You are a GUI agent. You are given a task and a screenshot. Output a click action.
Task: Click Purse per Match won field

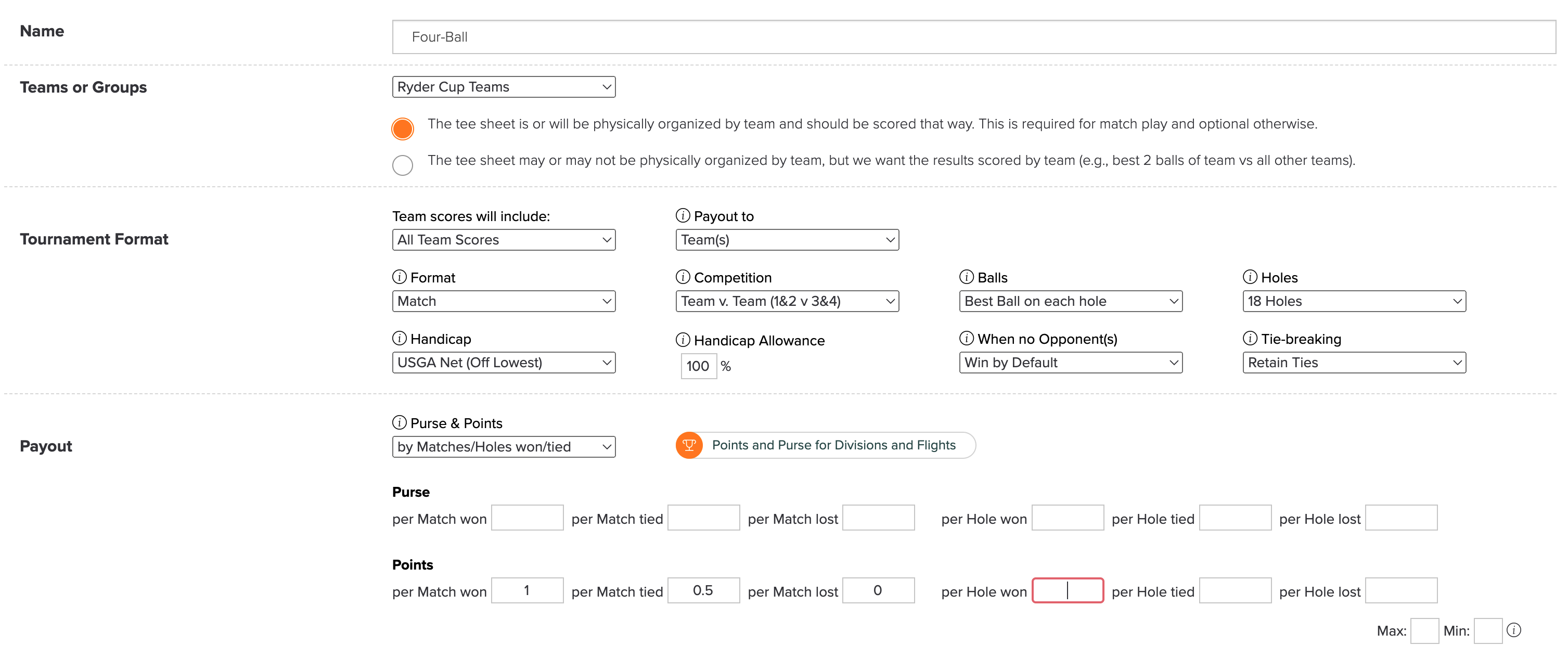(x=527, y=518)
